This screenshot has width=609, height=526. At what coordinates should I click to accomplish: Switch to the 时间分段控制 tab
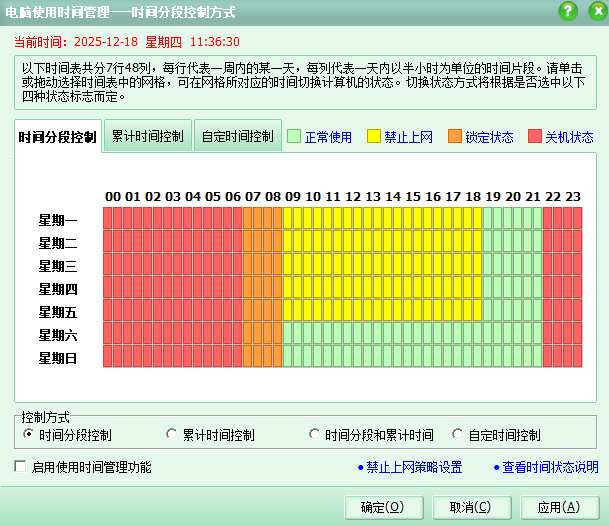tap(59, 138)
